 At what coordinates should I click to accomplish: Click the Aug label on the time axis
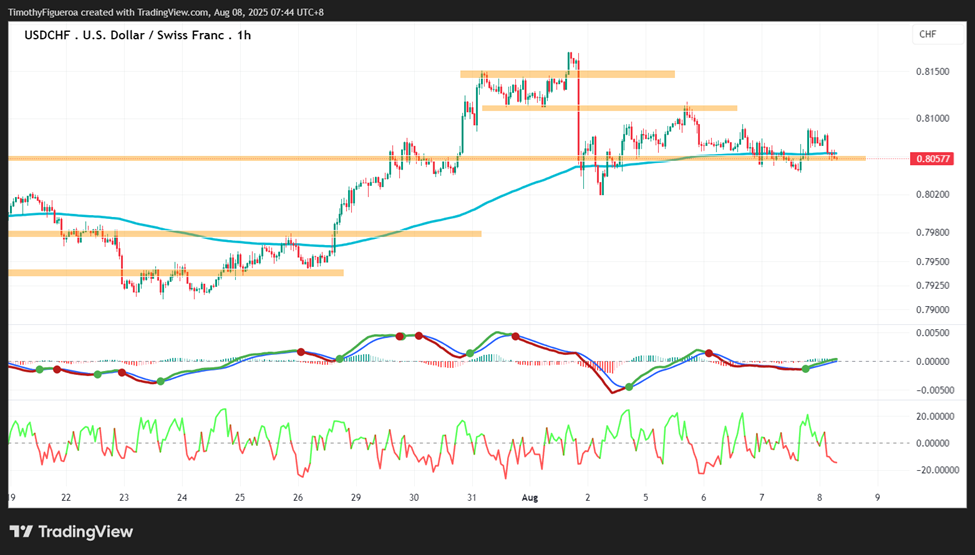(530, 498)
